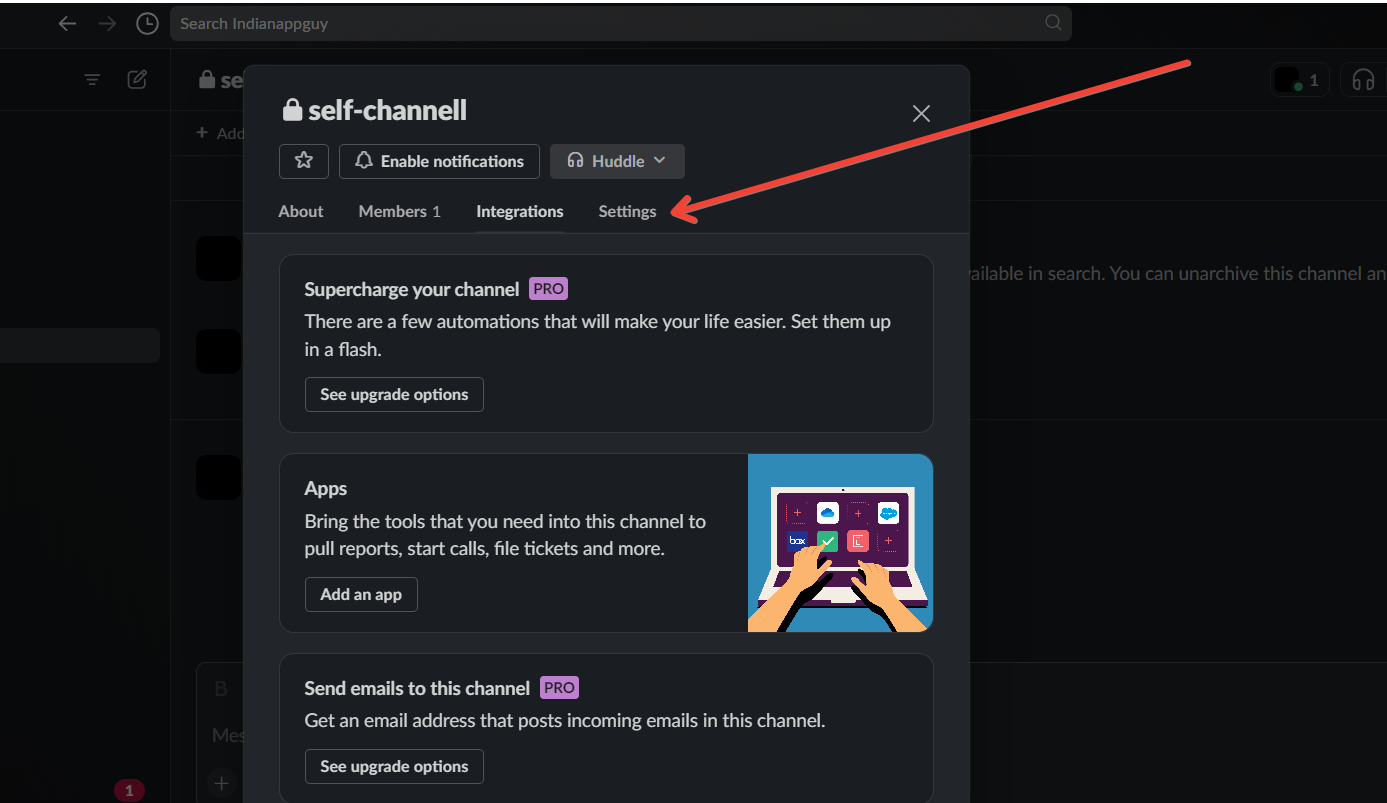Click the magnifier icon in the search bar
Screen dimensions: 1387x803
pyautogui.click(x=1053, y=23)
